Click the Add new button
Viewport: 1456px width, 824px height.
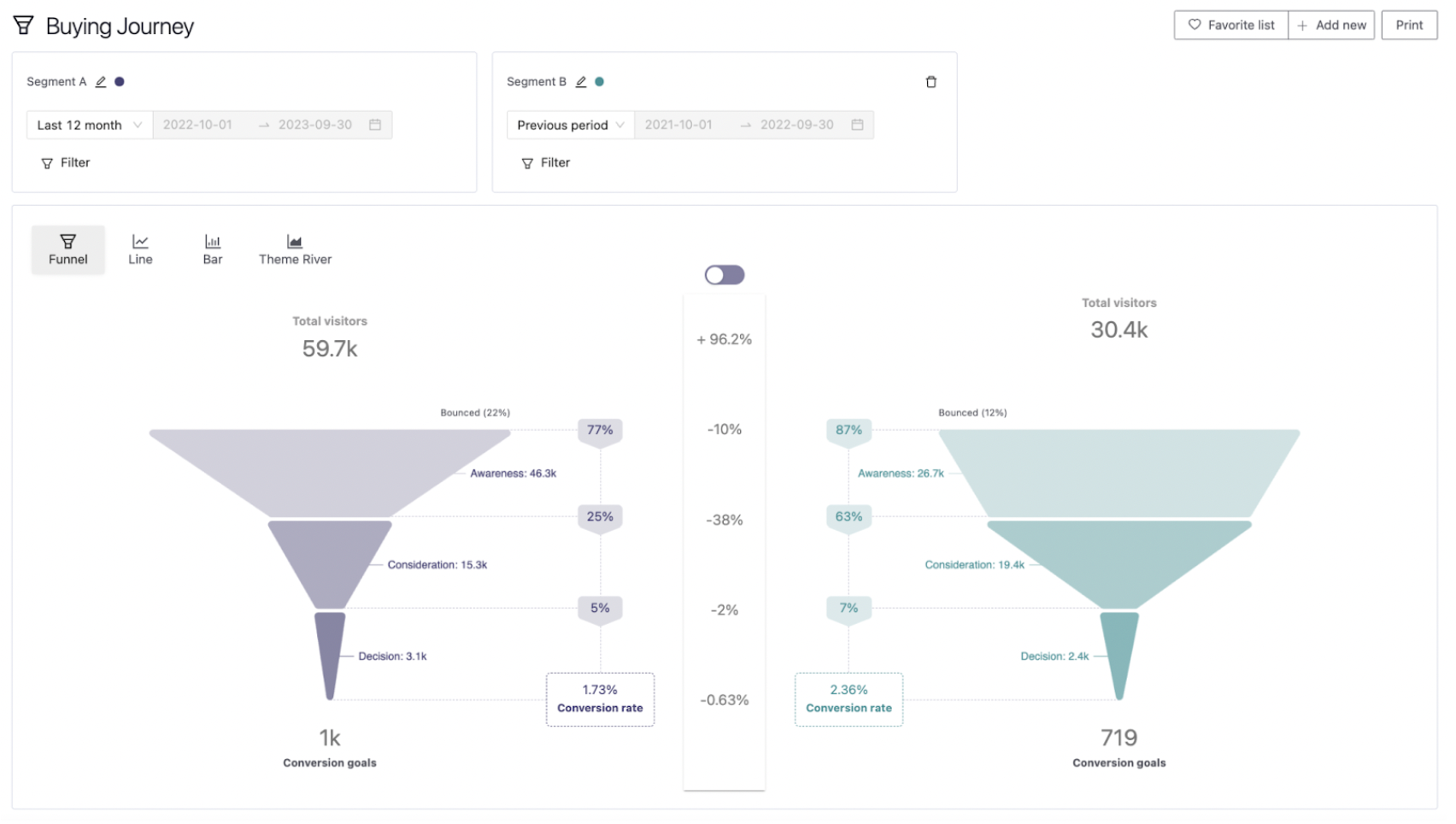click(1330, 25)
